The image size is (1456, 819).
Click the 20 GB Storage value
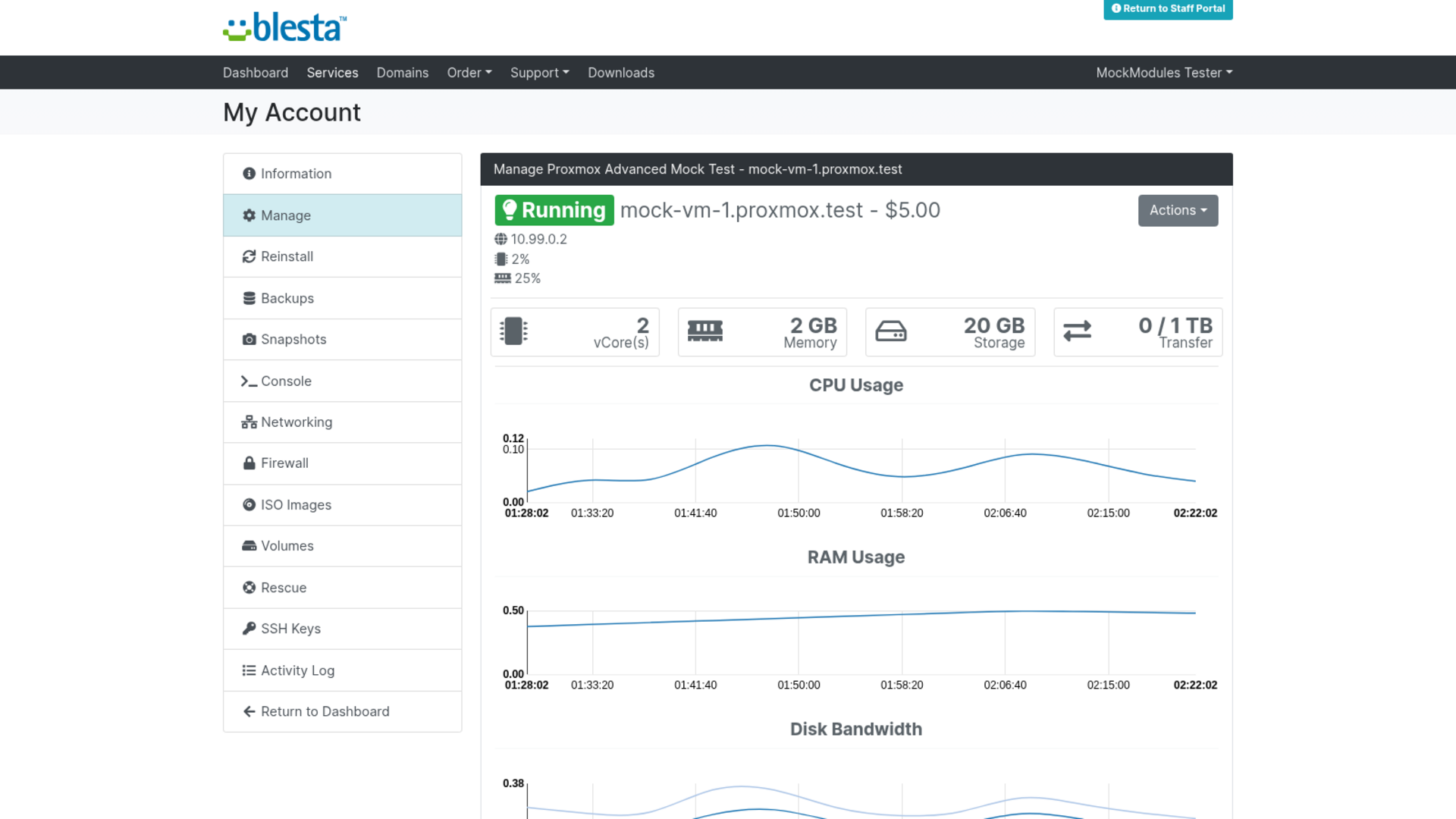[x=993, y=326]
